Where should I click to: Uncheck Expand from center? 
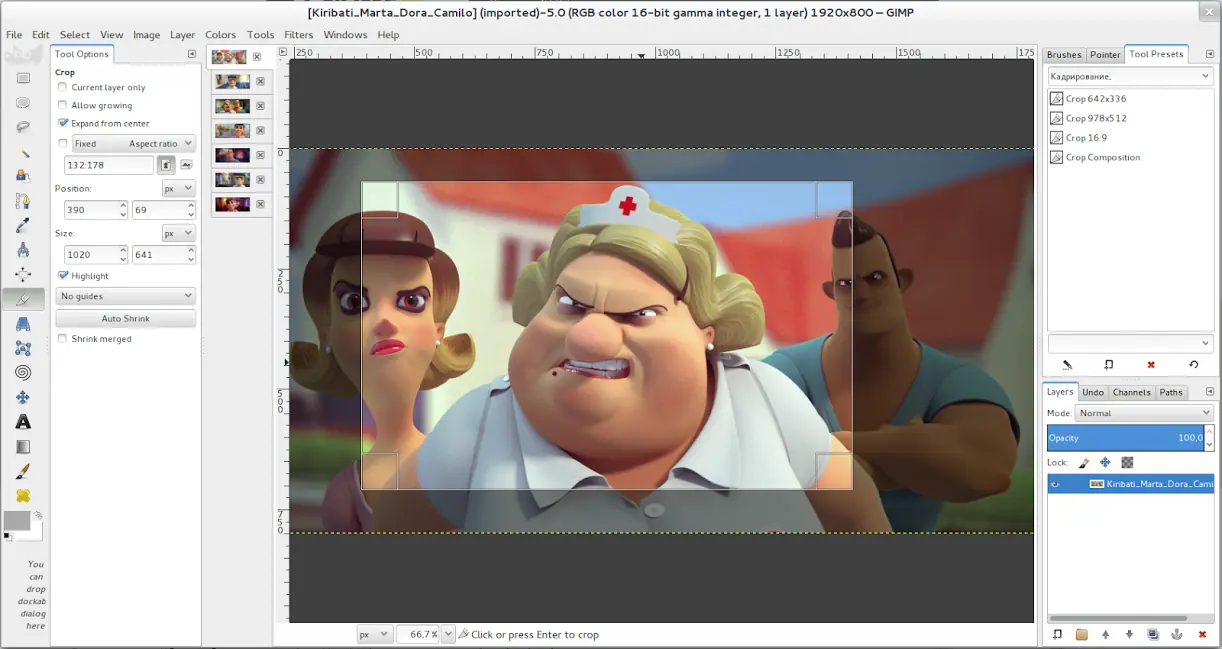click(63, 123)
